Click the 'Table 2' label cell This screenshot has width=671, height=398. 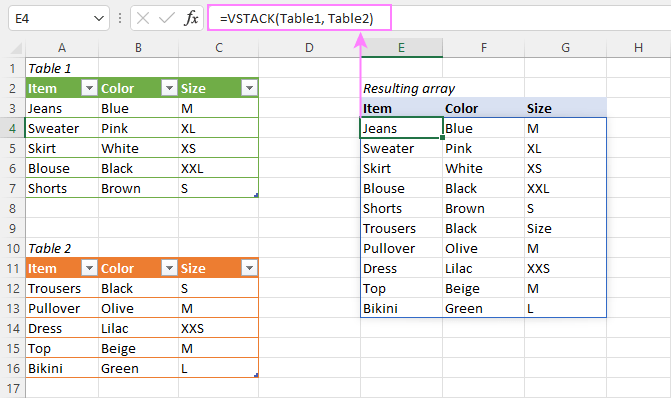[62, 248]
